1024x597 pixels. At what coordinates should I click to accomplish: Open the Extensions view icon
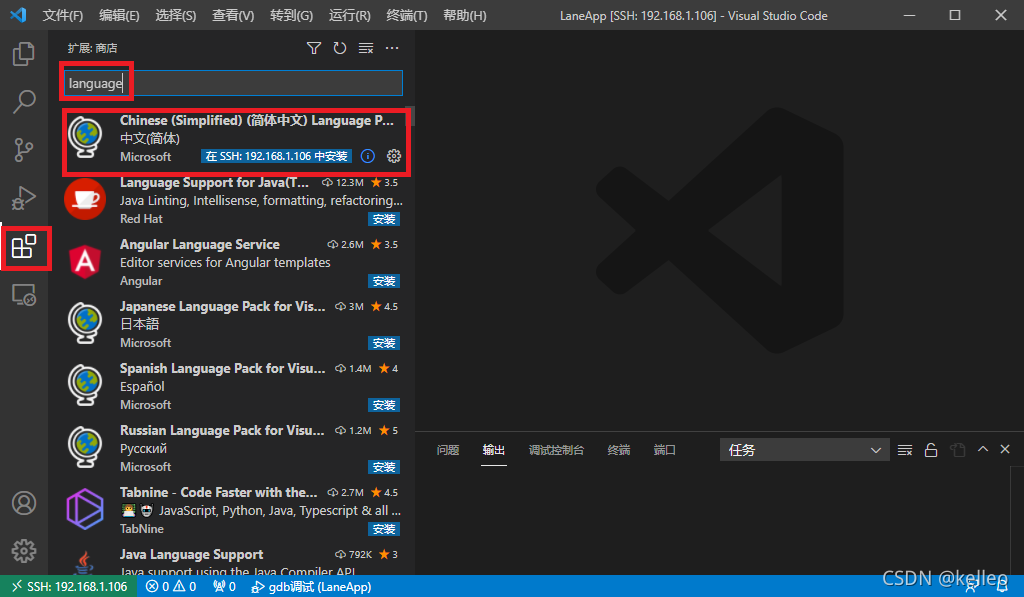pyautogui.click(x=24, y=246)
